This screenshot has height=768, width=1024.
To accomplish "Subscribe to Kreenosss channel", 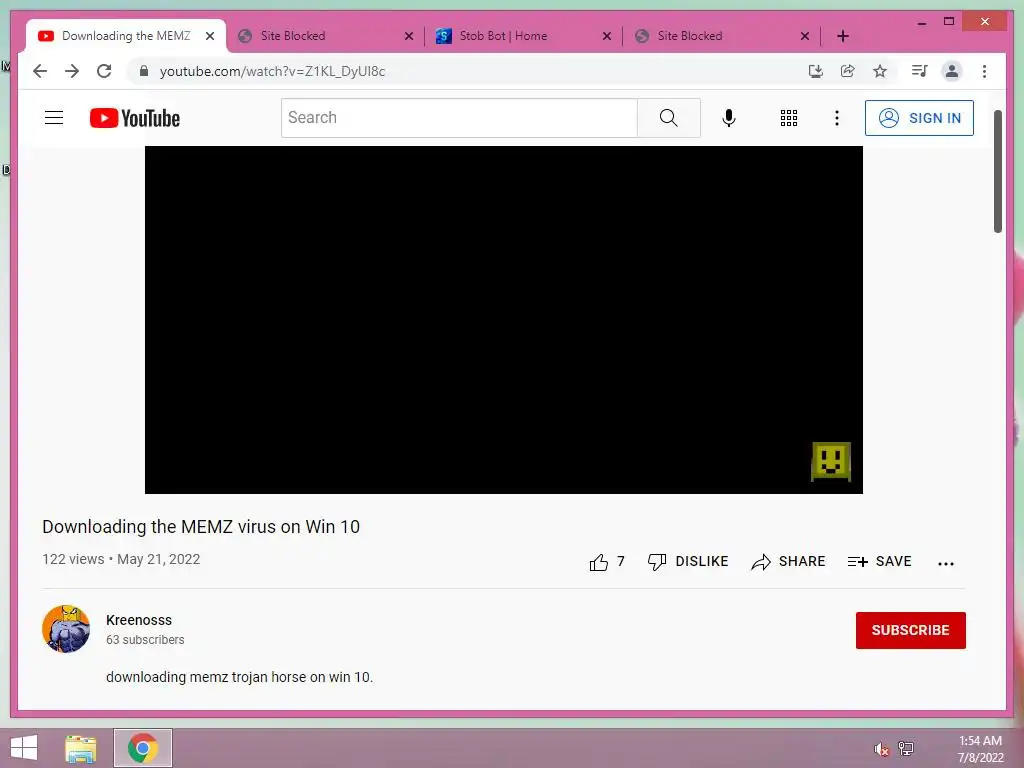I will 910,630.
